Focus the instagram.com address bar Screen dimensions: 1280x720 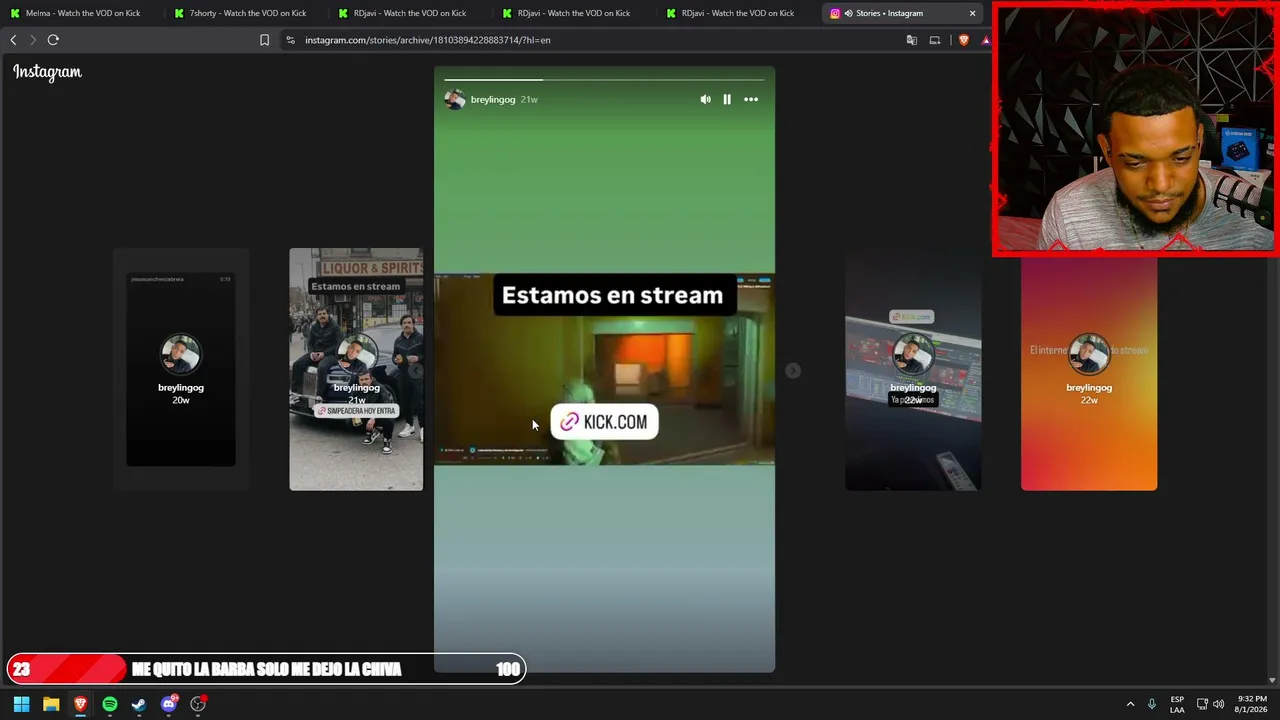tap(600, 40)
